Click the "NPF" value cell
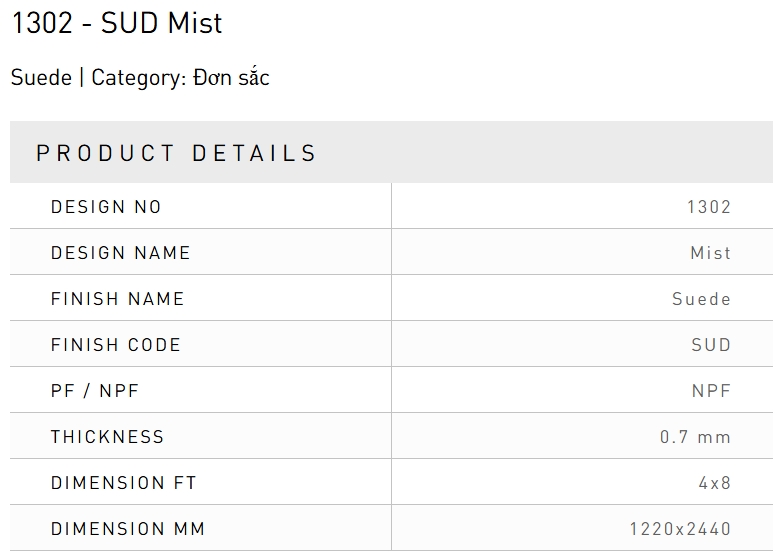The width and height of the screenshot is (782, 559). pos(711,391)
